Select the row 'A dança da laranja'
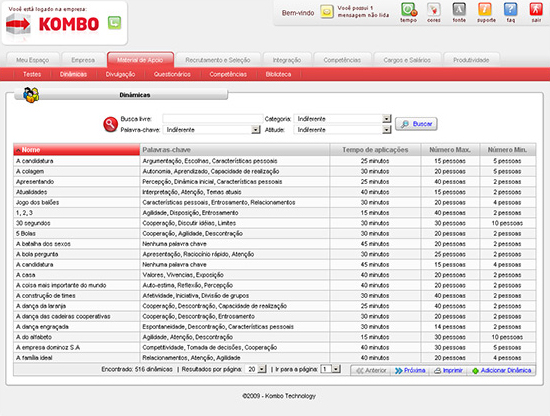Image resolution: width=550 pixels, height=416 pixels. 275,306
